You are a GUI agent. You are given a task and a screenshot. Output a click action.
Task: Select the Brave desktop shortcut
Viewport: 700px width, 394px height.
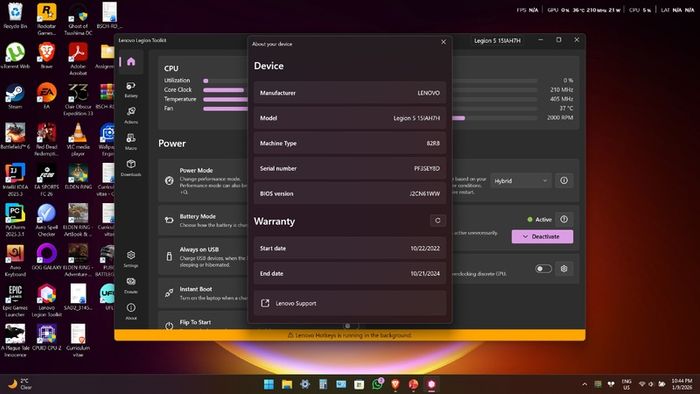(46, 56)
